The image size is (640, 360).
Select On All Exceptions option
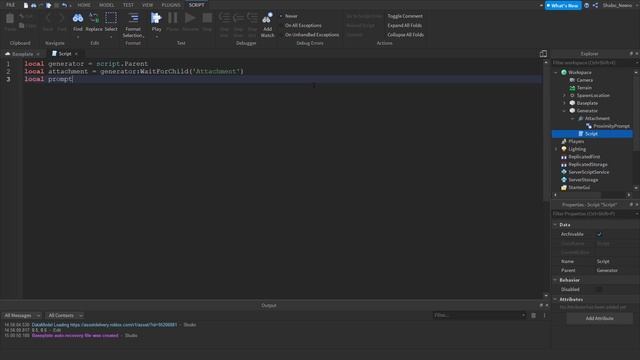(303, 25)
